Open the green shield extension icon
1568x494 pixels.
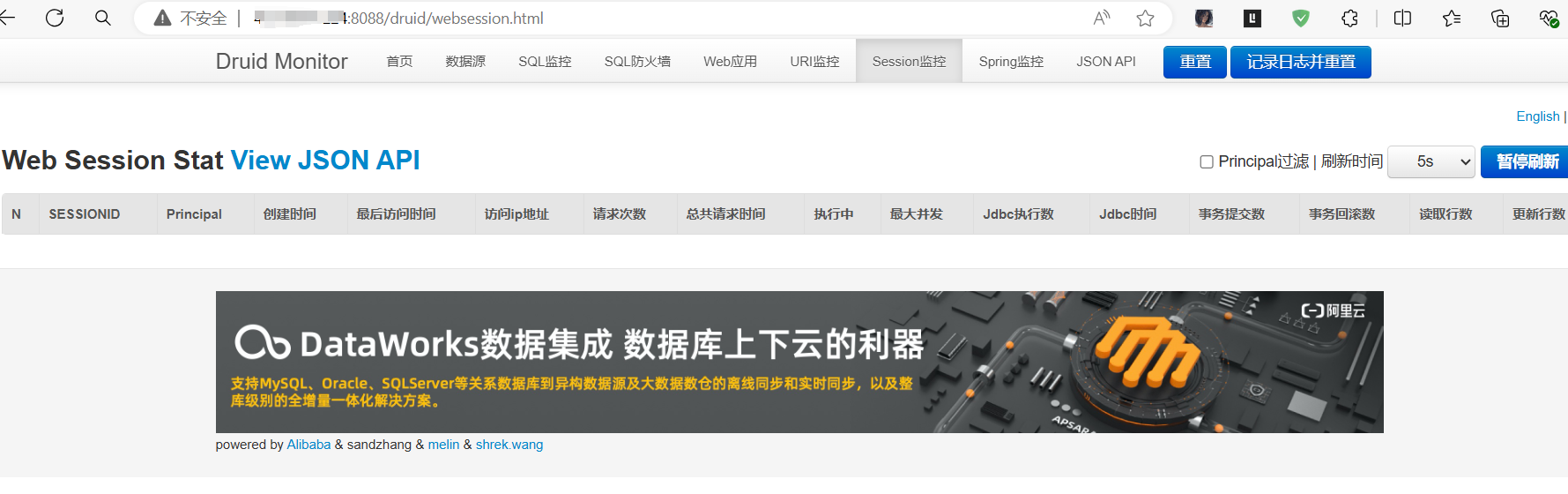click(1301, 18)
